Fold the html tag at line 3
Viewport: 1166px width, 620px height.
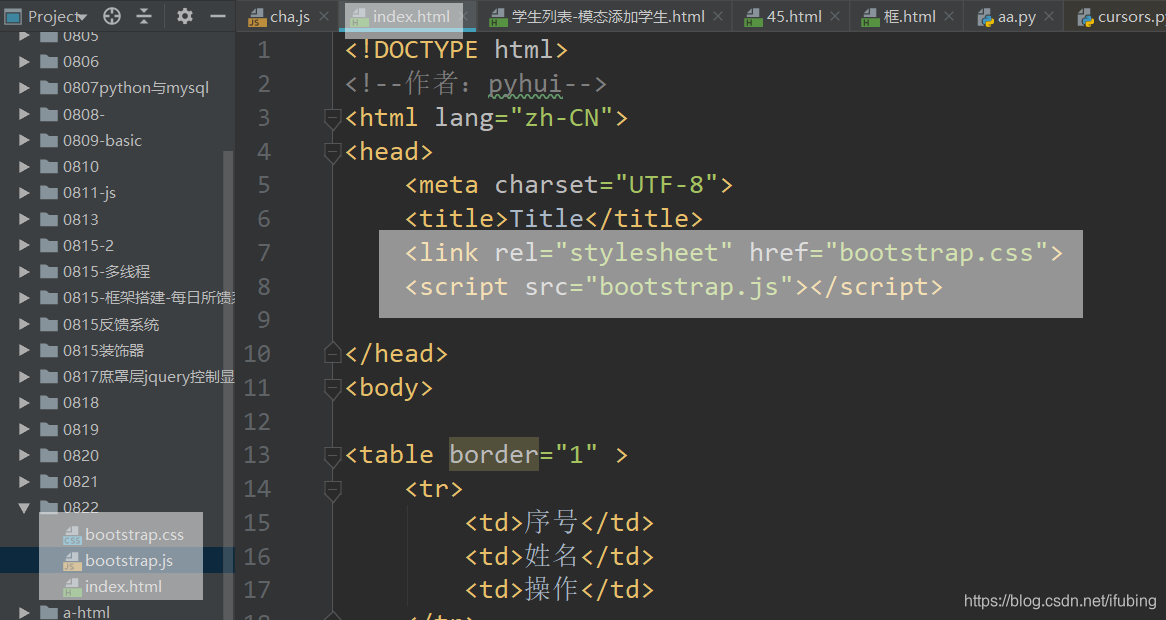[x=332, y=117]
